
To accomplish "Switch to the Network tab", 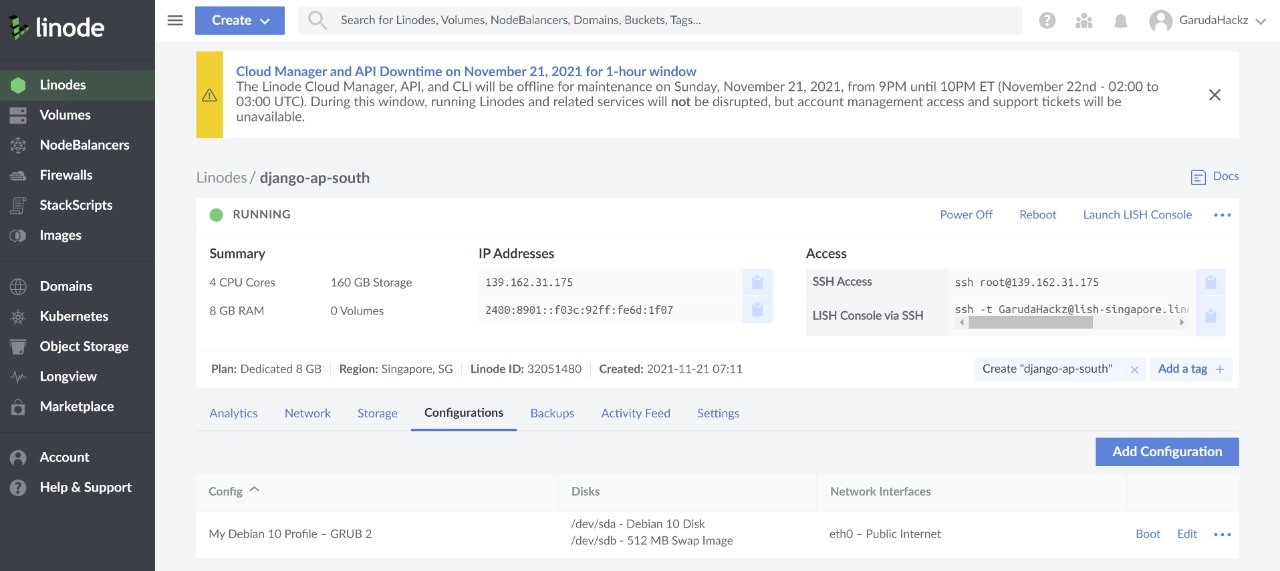I will [x=307, y=413].
